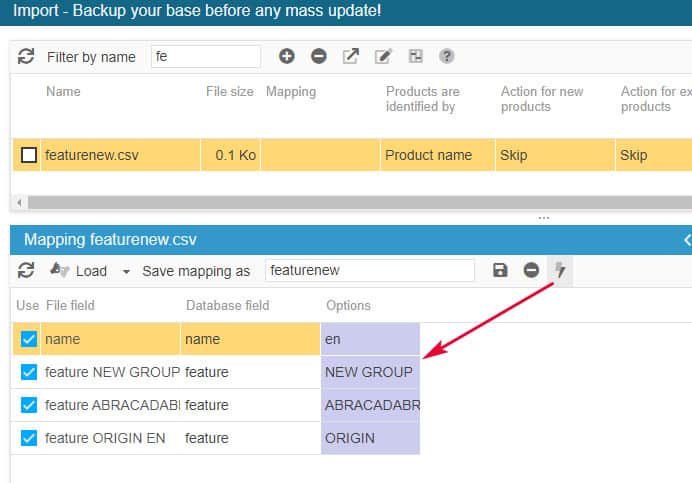This screenshot has height=483, width=692.
Task: Click the add file plus icon
Action: [286, 57]
